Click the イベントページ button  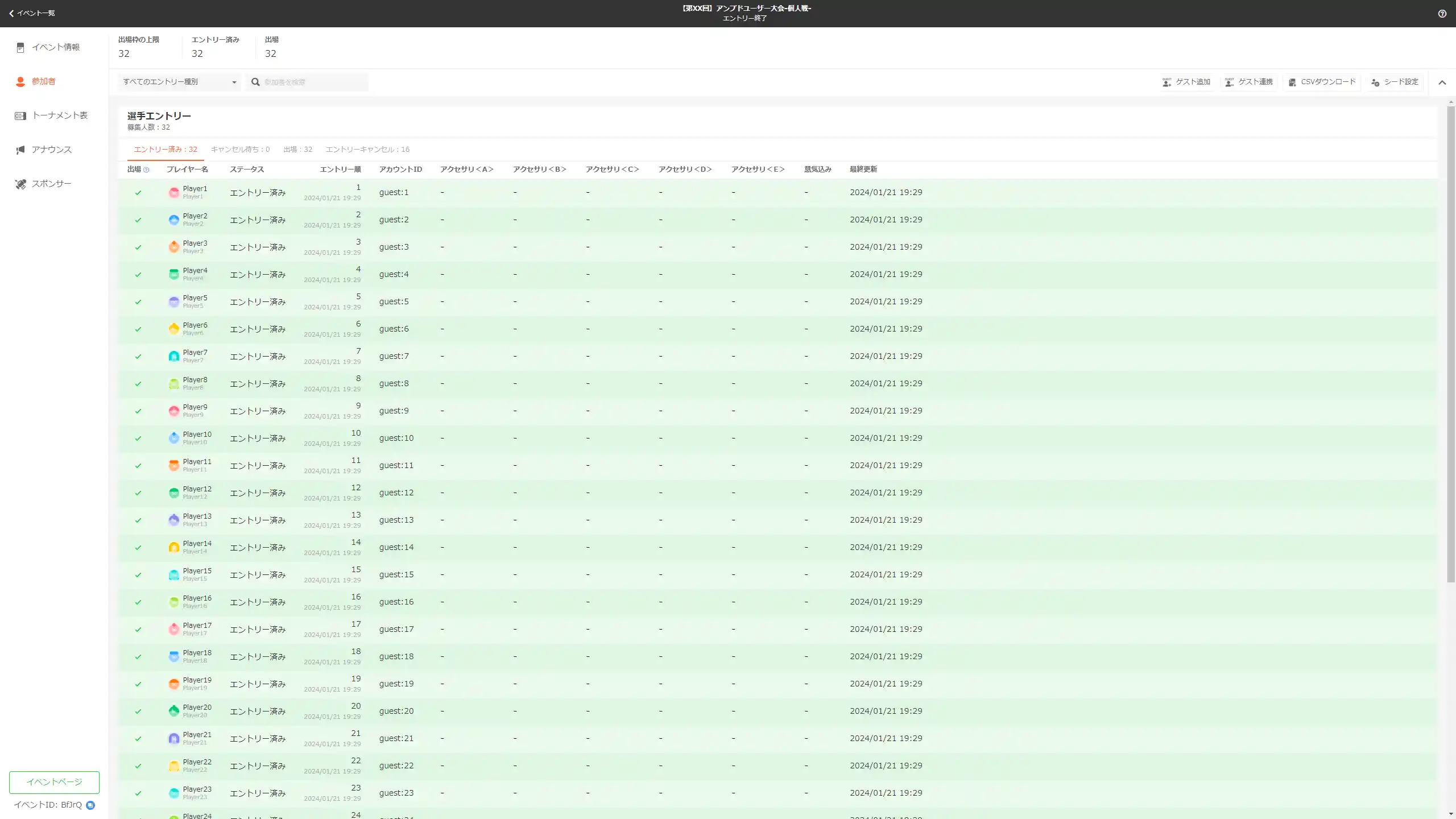54,782
